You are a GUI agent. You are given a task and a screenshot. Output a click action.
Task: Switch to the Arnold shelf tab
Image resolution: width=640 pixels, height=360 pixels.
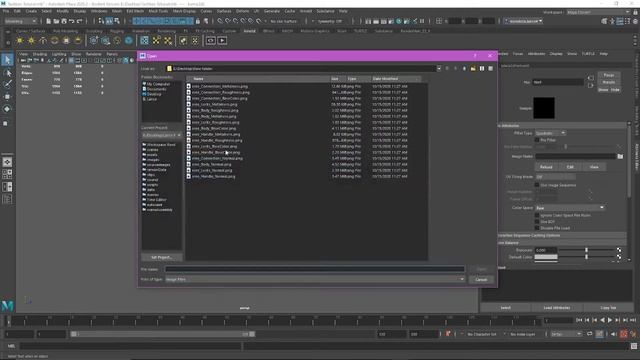click(x=249, y=31)
